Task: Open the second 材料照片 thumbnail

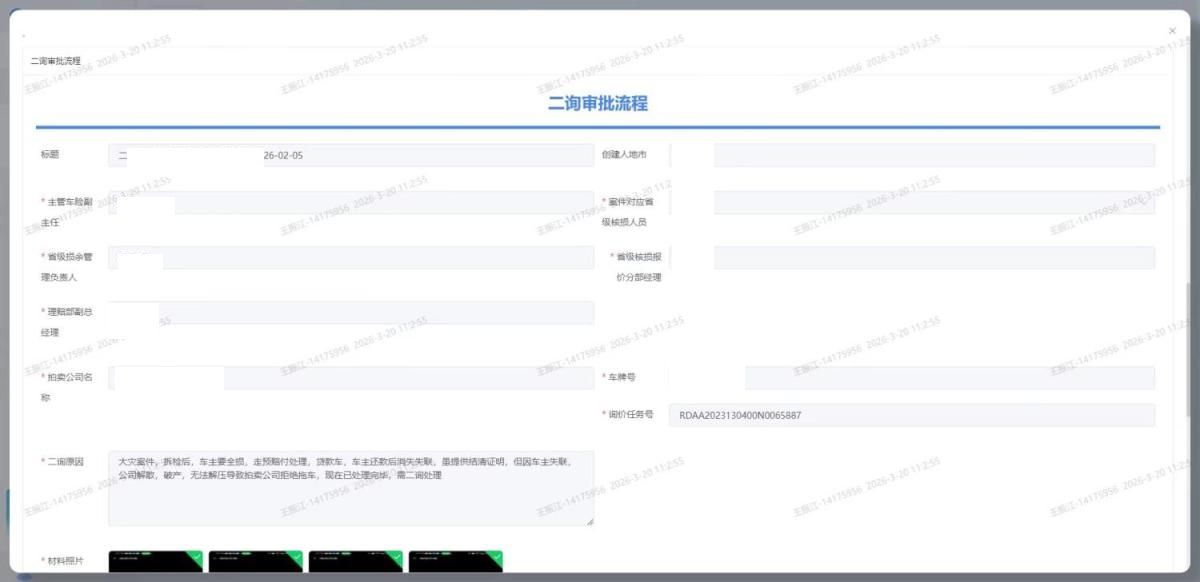Action: pos(254,564)
